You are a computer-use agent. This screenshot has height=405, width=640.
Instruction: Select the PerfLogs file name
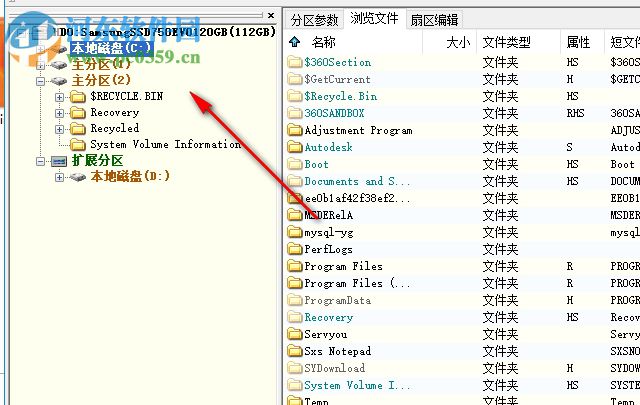point(329,249)
